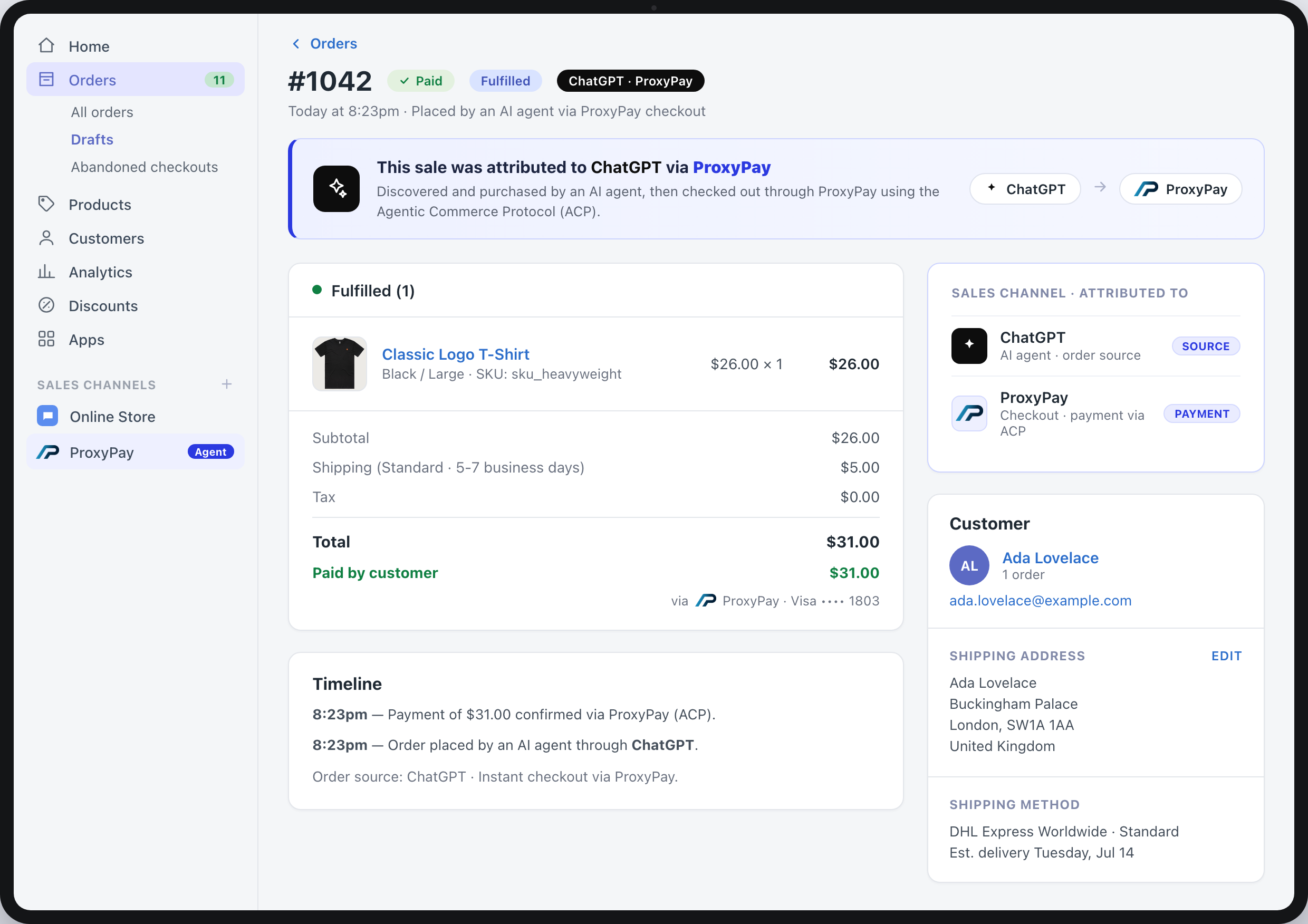
Task: Click 'Est. delivery Tuesday, Jul 14' text
Action: point(1041,853)
